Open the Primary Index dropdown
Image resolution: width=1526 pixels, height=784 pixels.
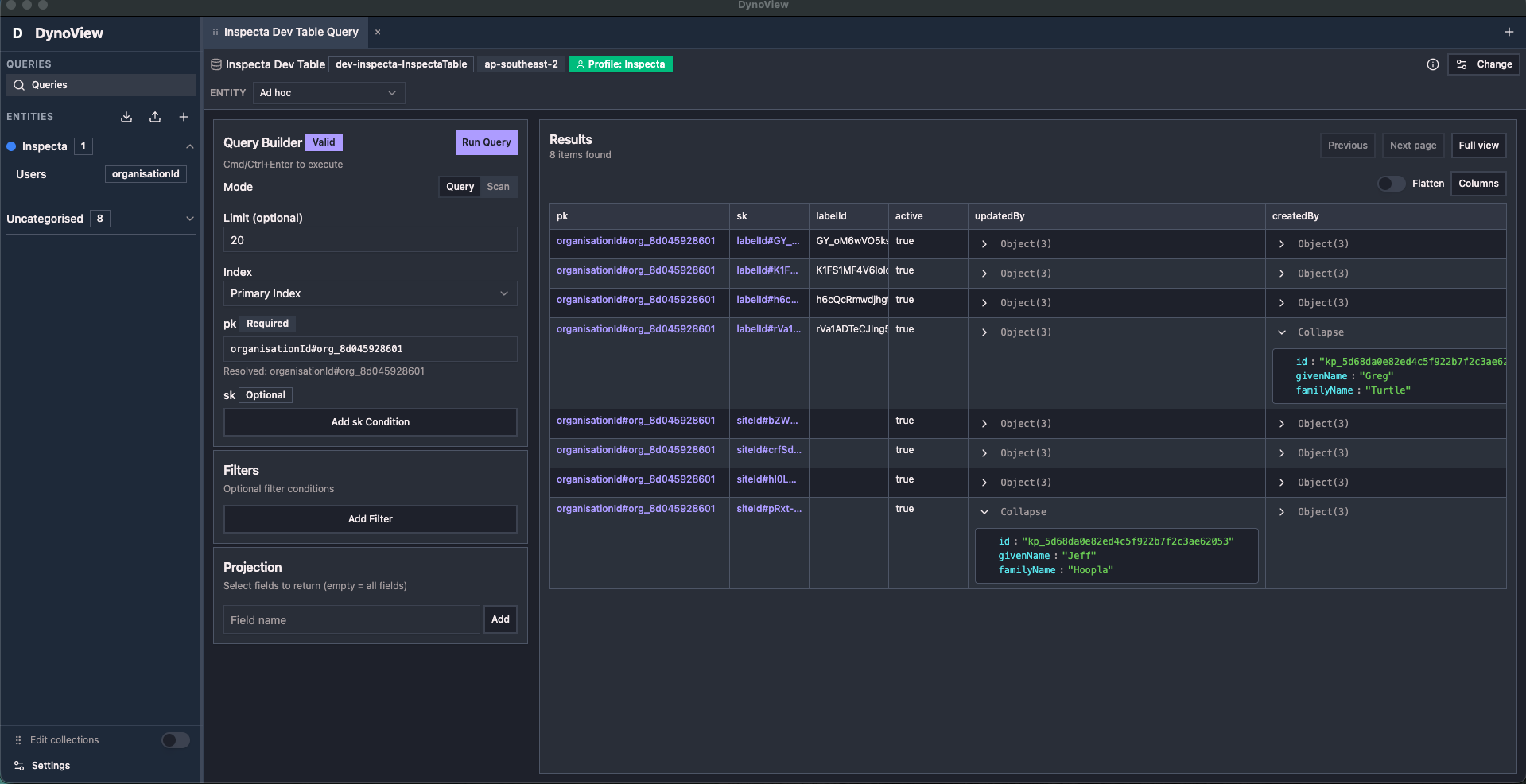point(369,293)
